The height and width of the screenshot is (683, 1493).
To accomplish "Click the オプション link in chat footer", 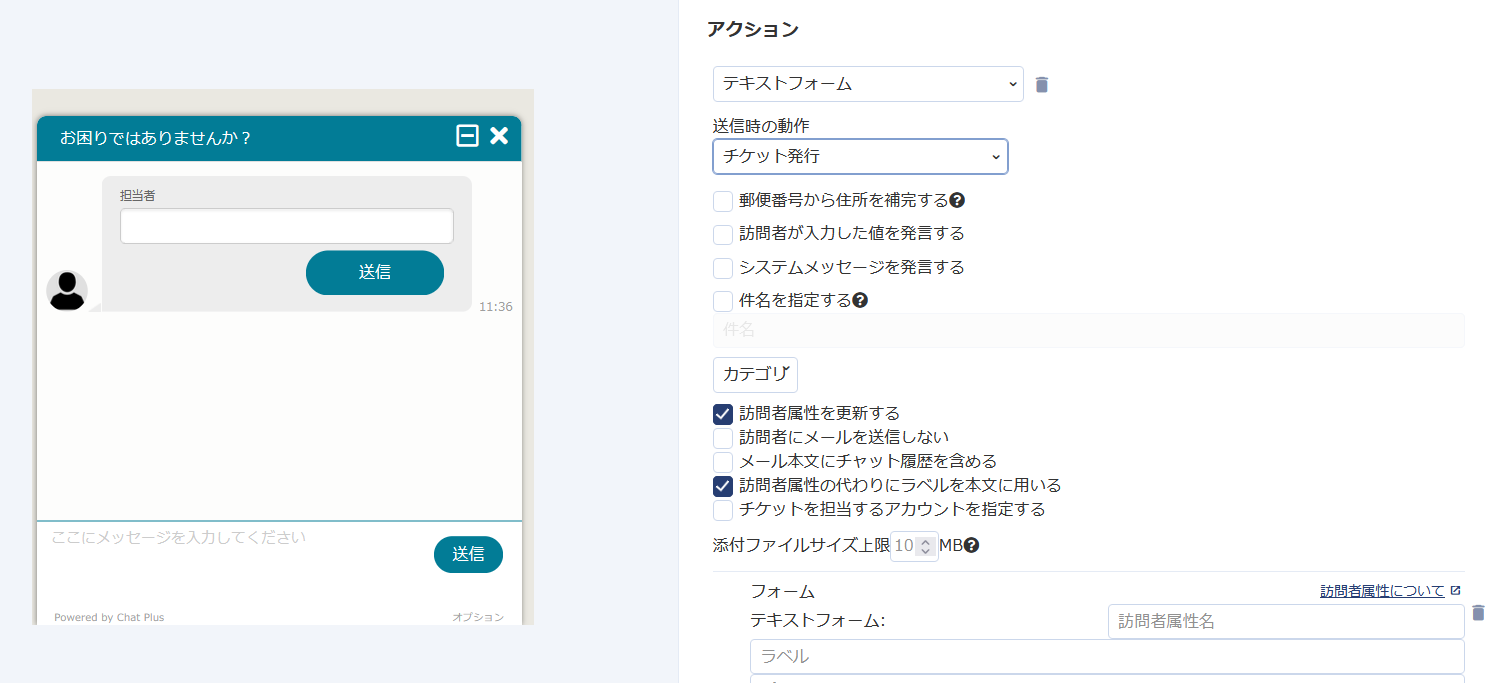I will pyautogui.click(x=478, y=617).
